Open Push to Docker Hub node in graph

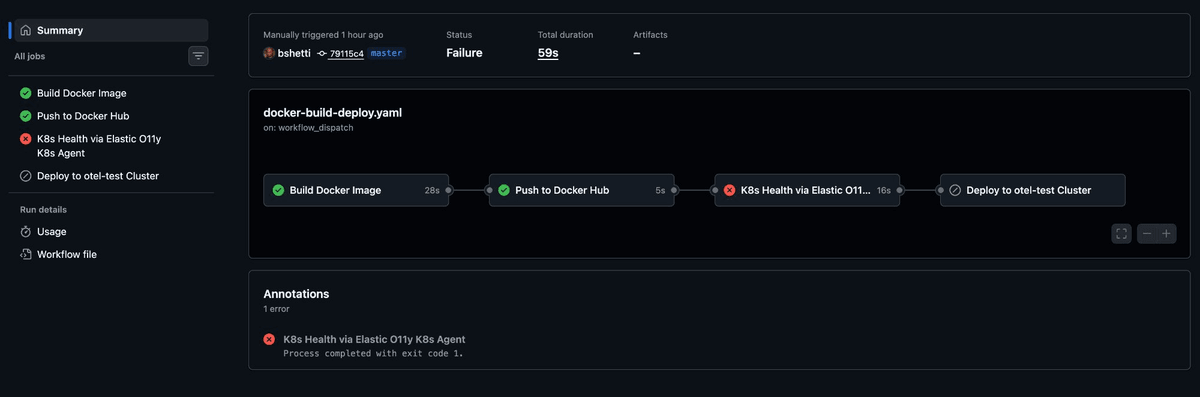tap(582, 190)
